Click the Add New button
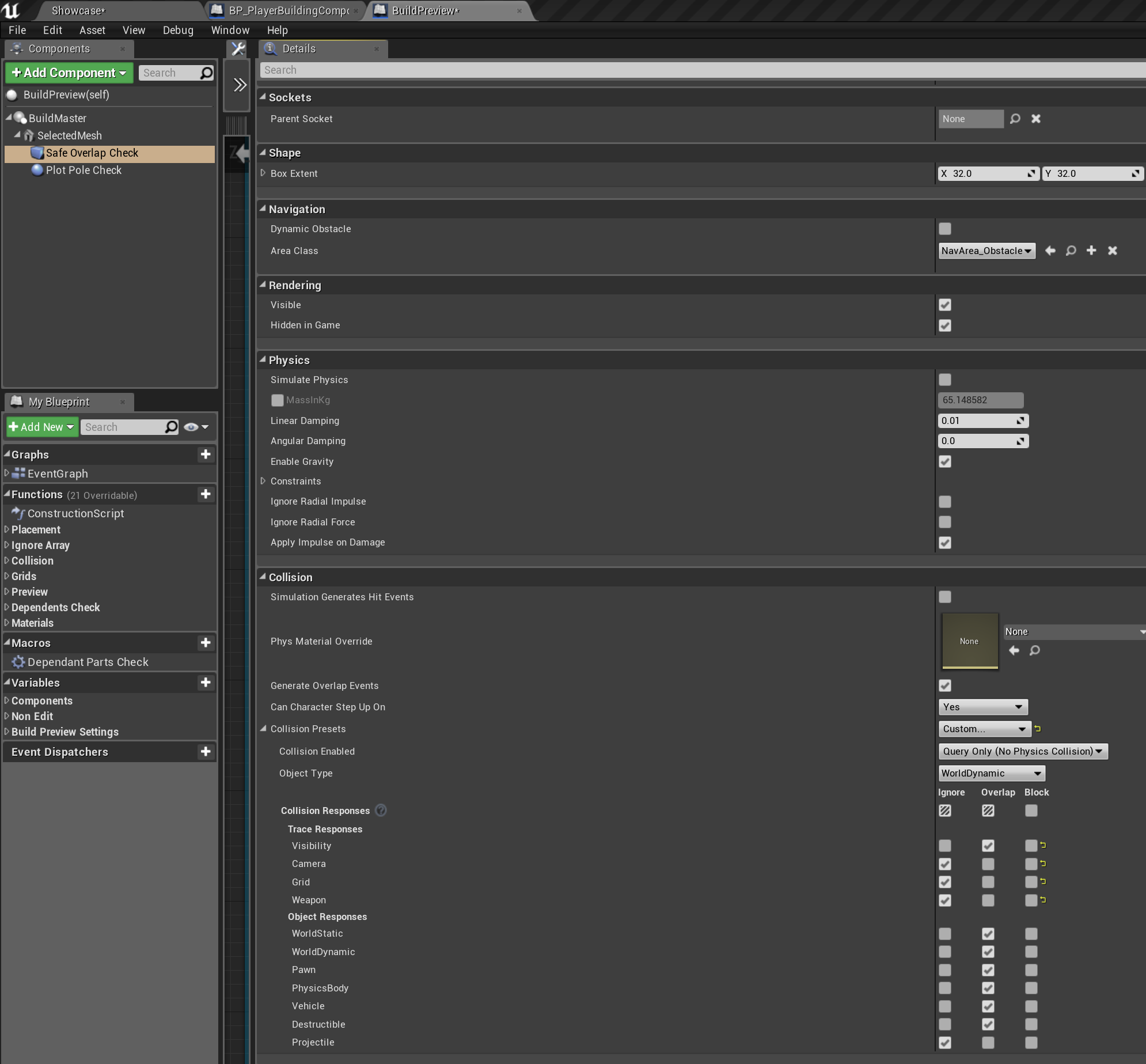The height and width of the screenshot is (1064, 1146). point(41,427)
